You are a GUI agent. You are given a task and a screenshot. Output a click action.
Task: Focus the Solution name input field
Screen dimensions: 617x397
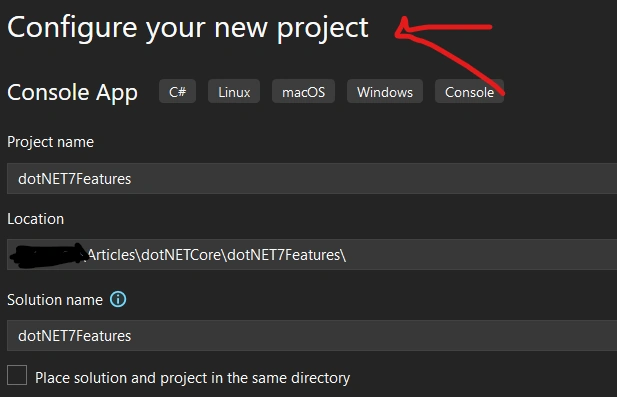312,336
